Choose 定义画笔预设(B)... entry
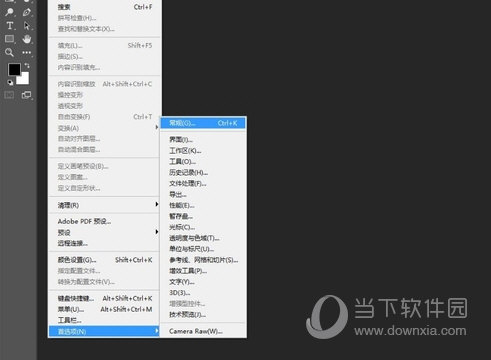Viewport: 491px width, 360px height. click(105, 166)
